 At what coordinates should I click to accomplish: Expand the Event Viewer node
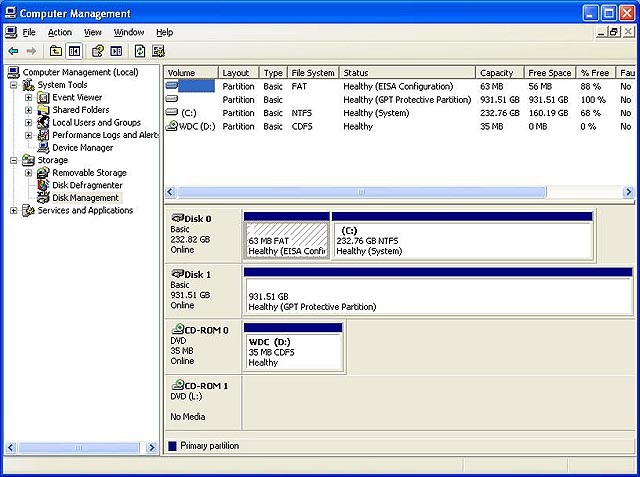coord(28,98)
